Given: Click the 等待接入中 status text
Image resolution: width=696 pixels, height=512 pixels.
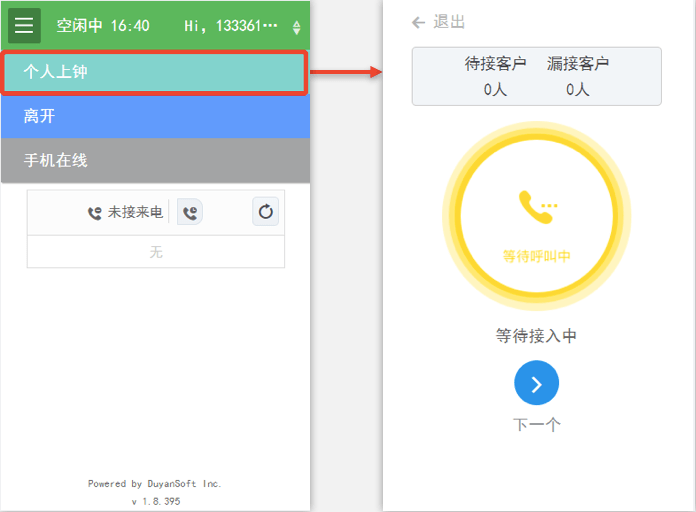Looking at the screenshot, I should pos(536,336).
